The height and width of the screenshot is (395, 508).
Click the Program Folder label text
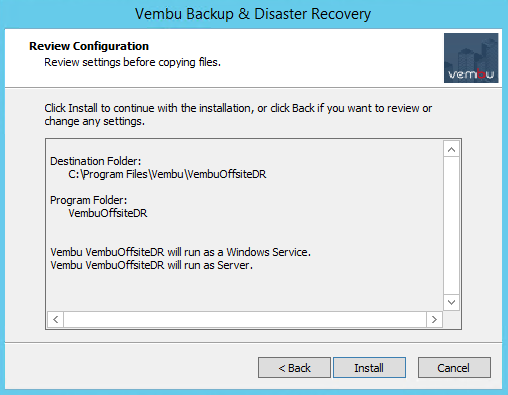[x=89, y=200]
